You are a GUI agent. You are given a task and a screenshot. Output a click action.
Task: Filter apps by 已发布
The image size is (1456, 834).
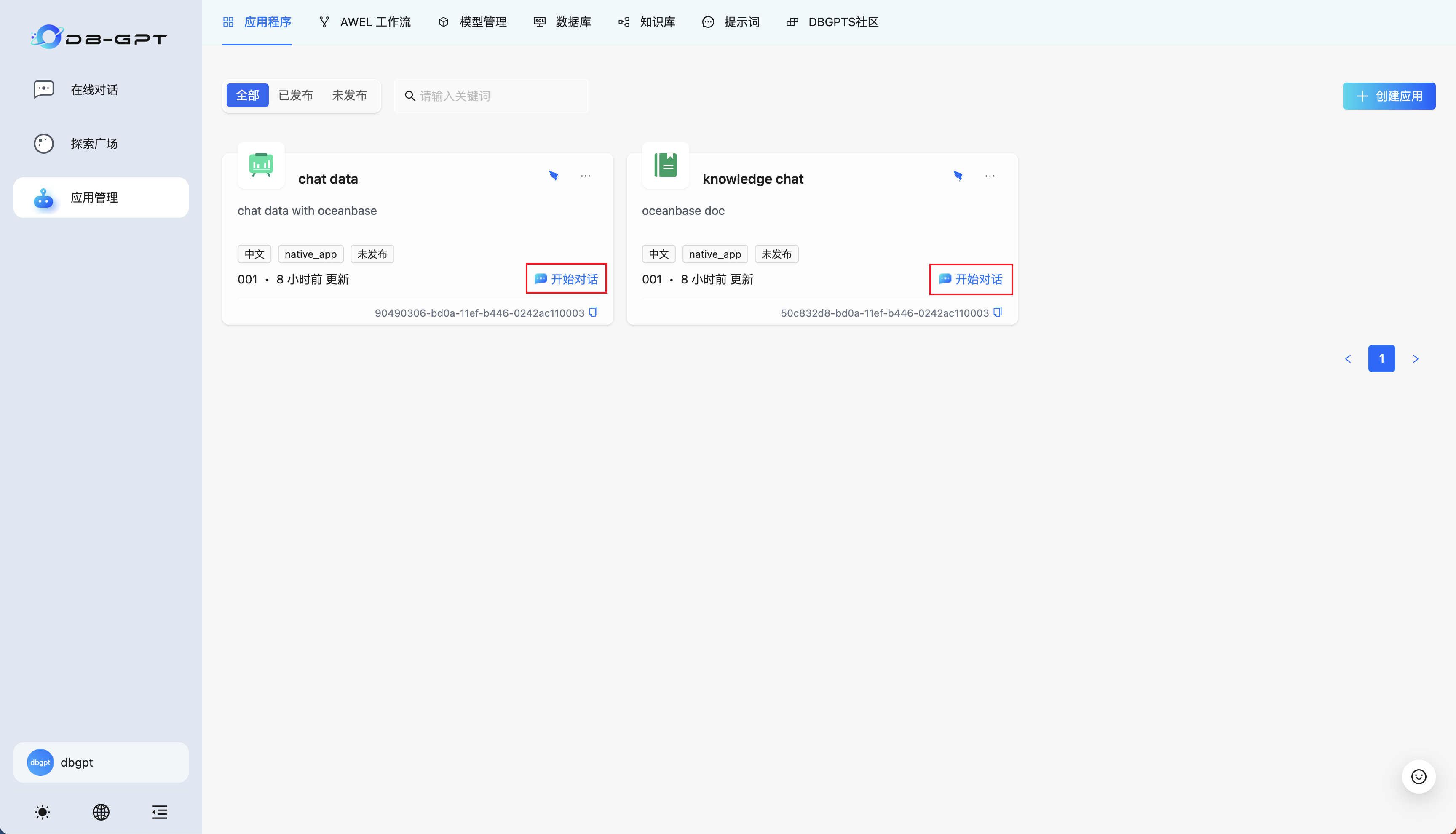(x=296, y=95)
